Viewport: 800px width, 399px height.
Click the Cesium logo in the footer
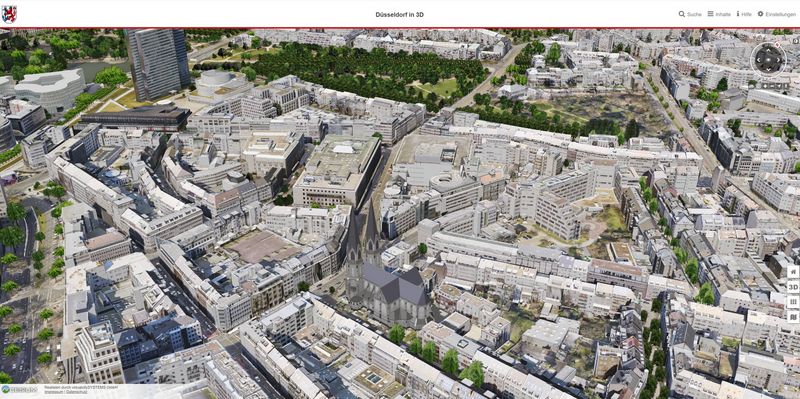click(x=19, y=389)
